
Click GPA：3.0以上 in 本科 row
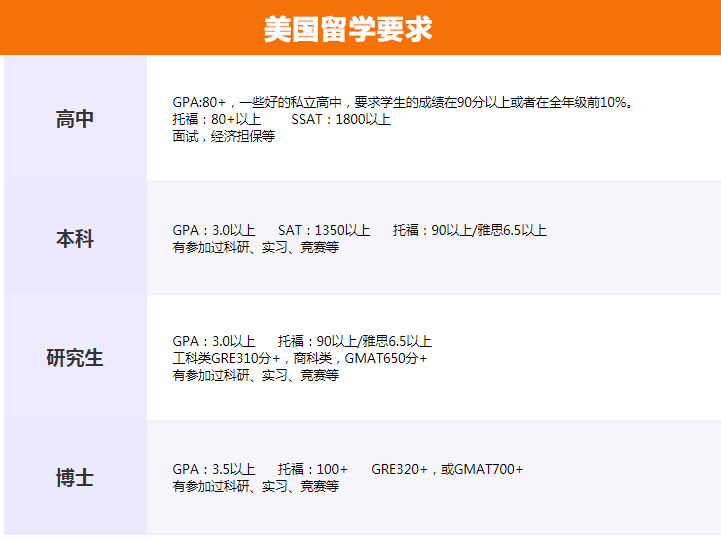pyautogui.click(x=213, y=230)
